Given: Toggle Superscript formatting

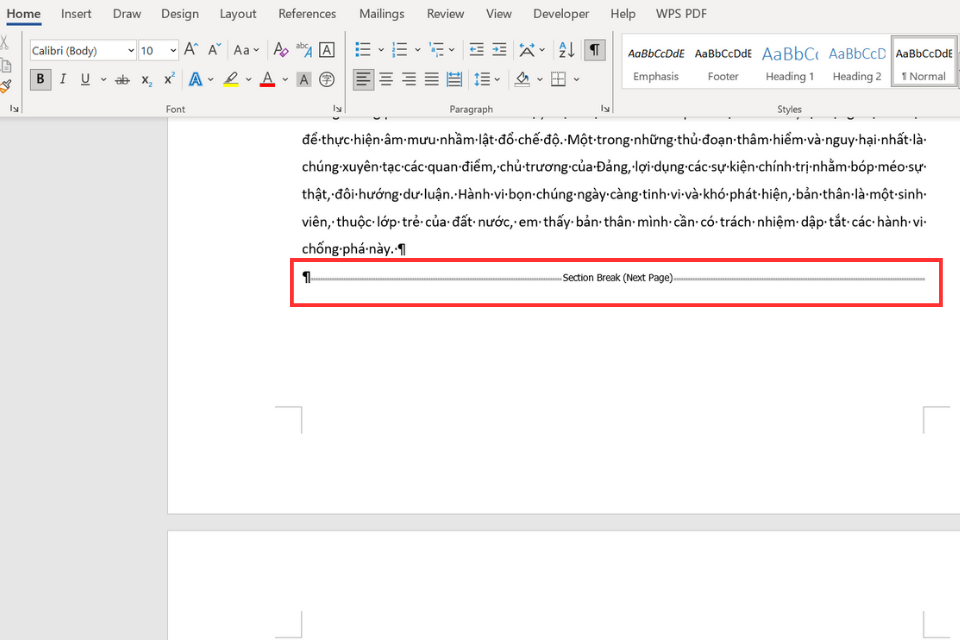Looking at the screenshot, I should tap(170, 79).
